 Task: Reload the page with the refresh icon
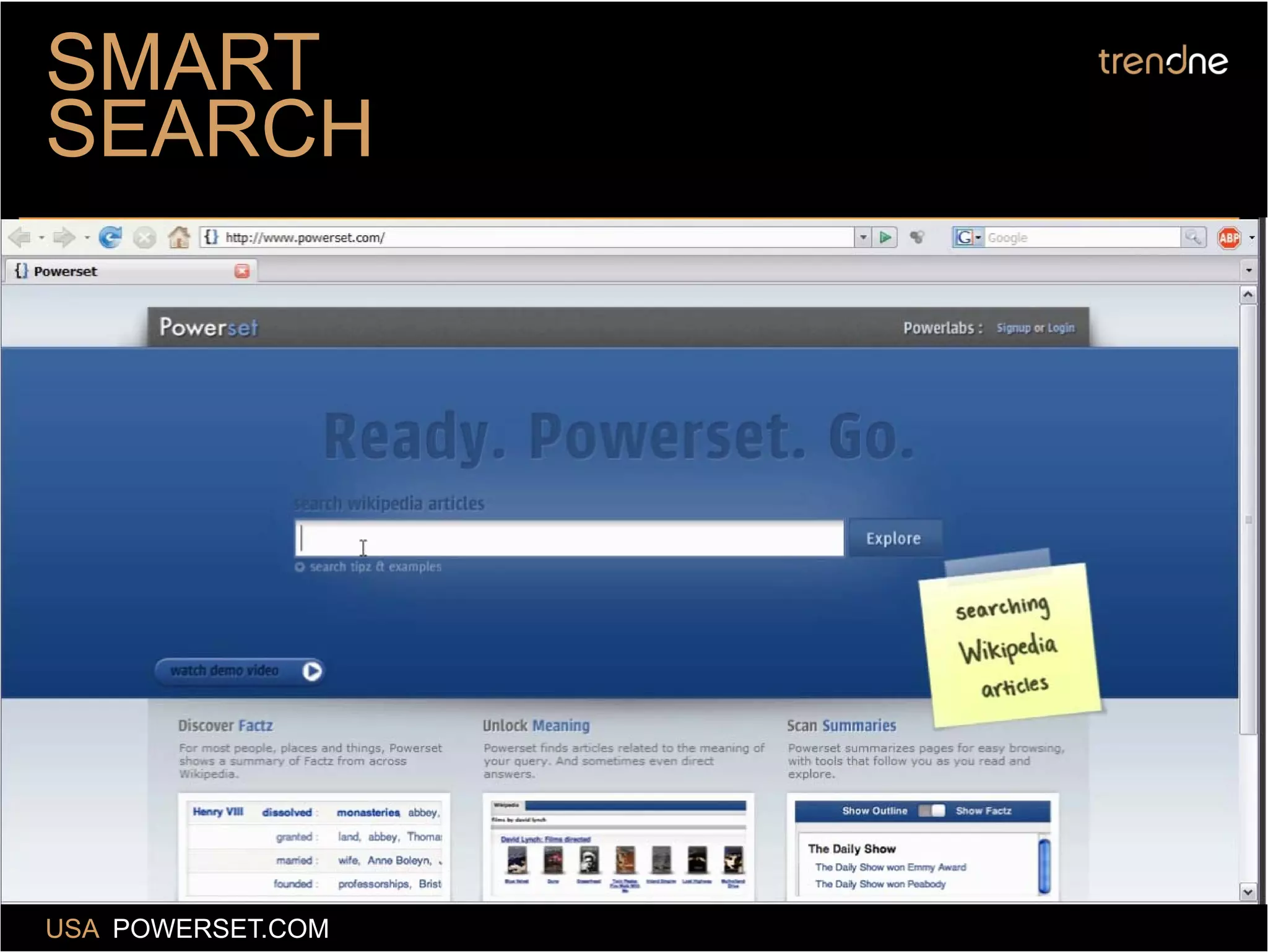110,237
